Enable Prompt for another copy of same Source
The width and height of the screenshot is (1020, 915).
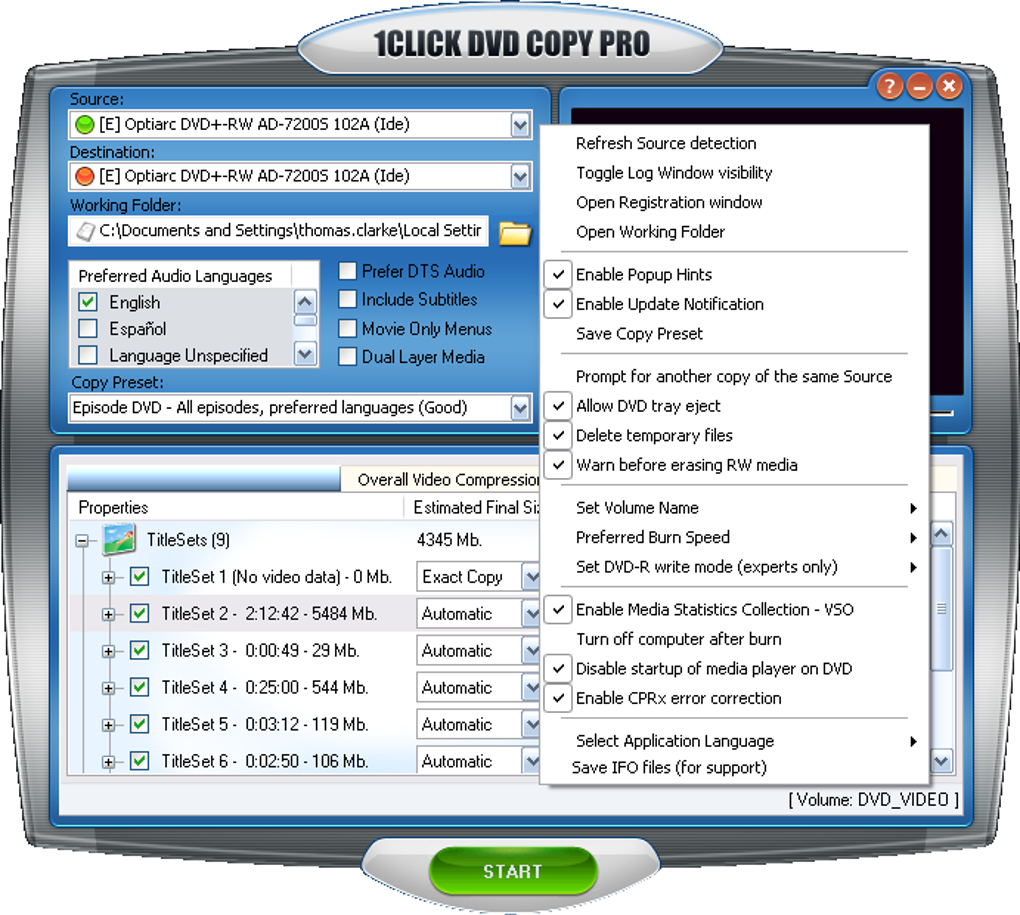[734, 377]
